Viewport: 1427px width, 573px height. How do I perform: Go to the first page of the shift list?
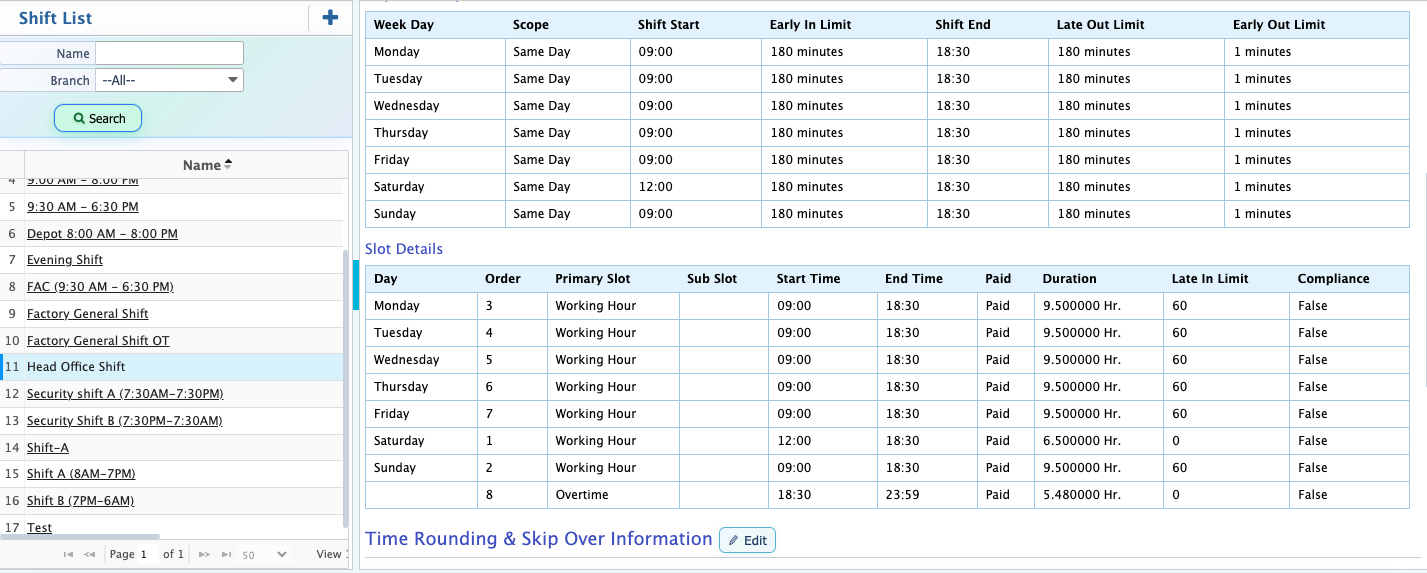click(68, 554)
